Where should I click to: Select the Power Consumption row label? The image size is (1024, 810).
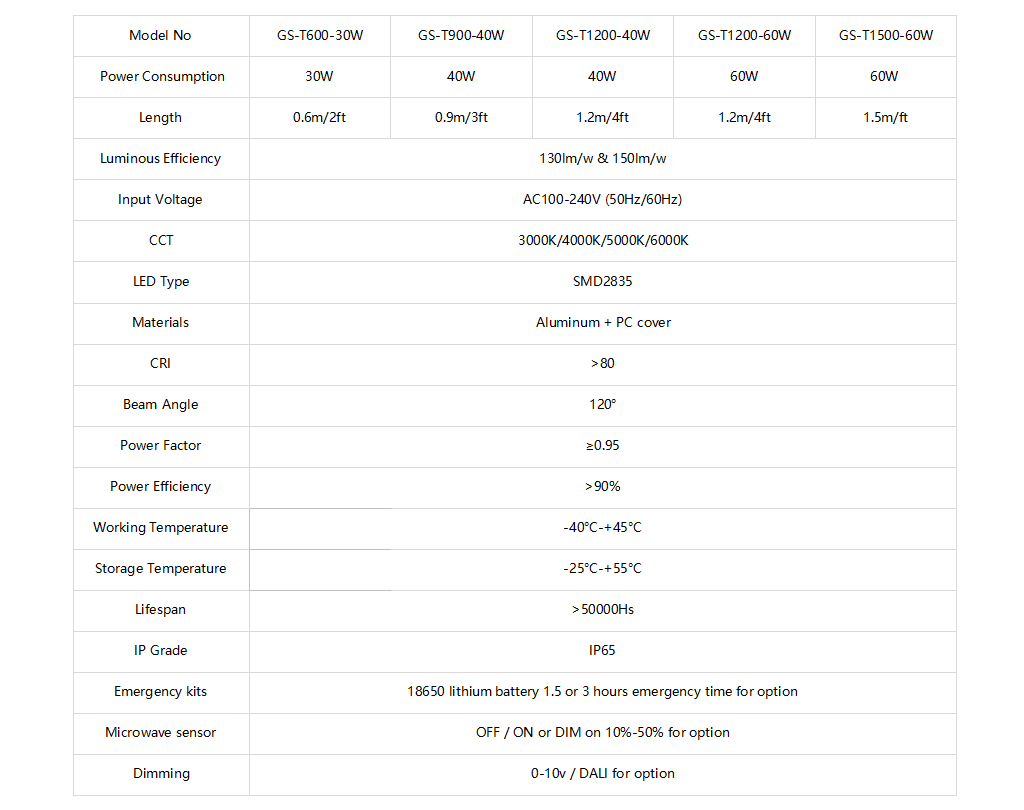(161, 76)
